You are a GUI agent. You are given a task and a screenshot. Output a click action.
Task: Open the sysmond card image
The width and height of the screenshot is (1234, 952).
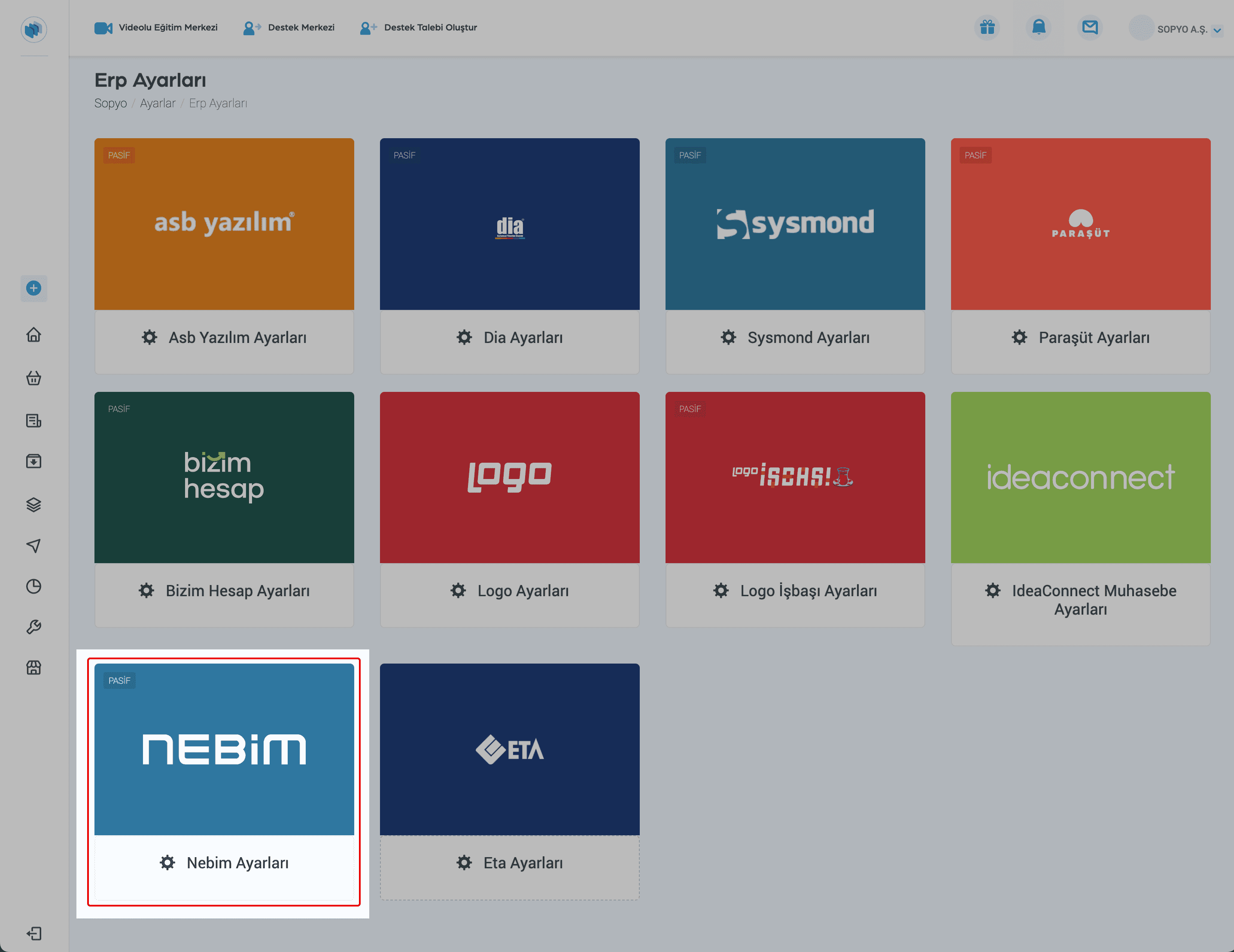click(x=795, y=224)
